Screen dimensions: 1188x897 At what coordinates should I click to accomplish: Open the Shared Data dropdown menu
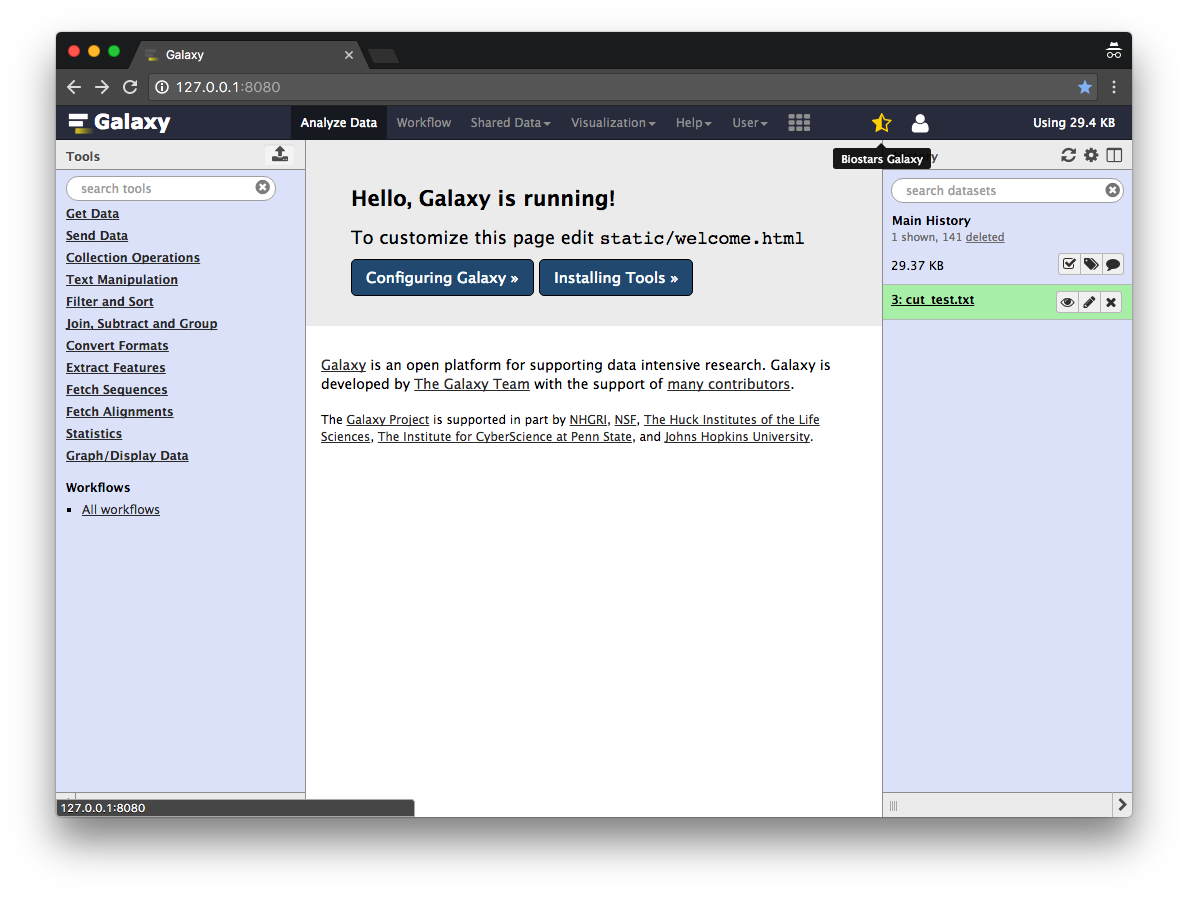510,123
